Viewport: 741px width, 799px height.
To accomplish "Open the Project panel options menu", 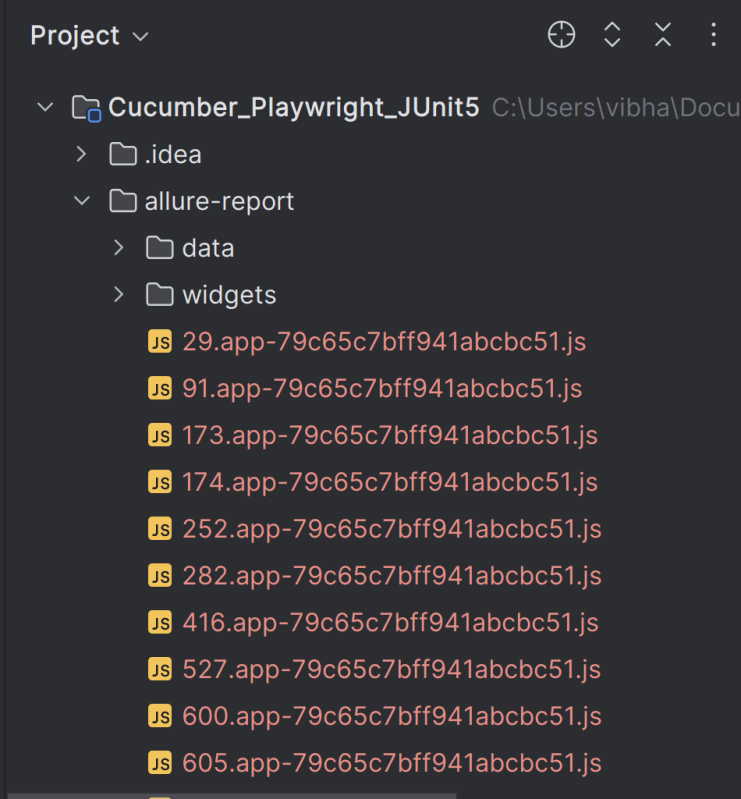I will (713, 36).
